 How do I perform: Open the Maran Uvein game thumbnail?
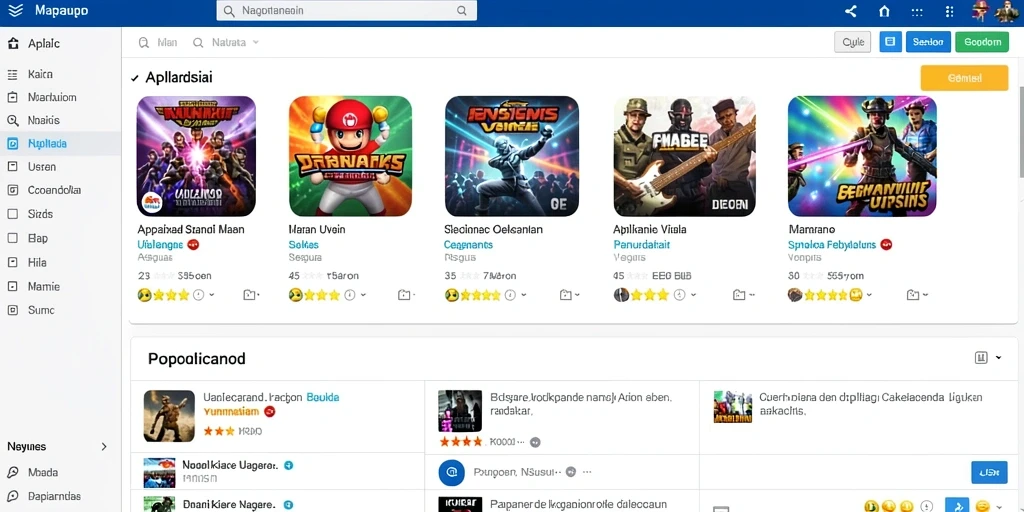(350, 156)
